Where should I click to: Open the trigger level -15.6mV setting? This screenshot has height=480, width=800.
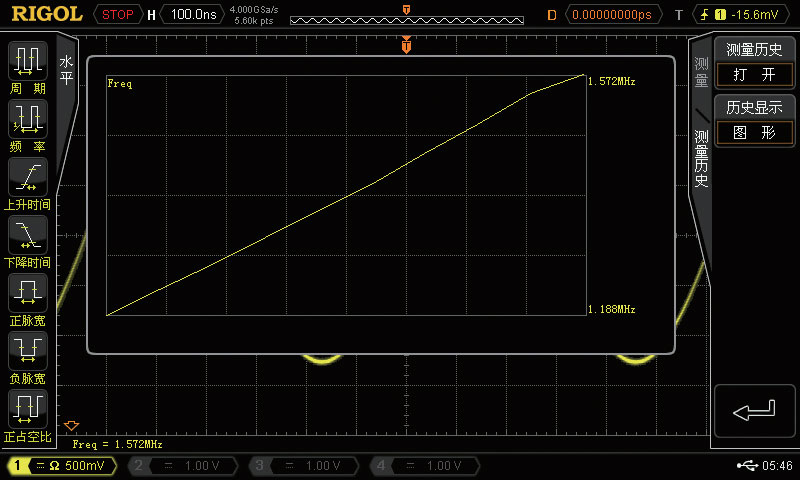pyautogui.click(x=741, y=15)
